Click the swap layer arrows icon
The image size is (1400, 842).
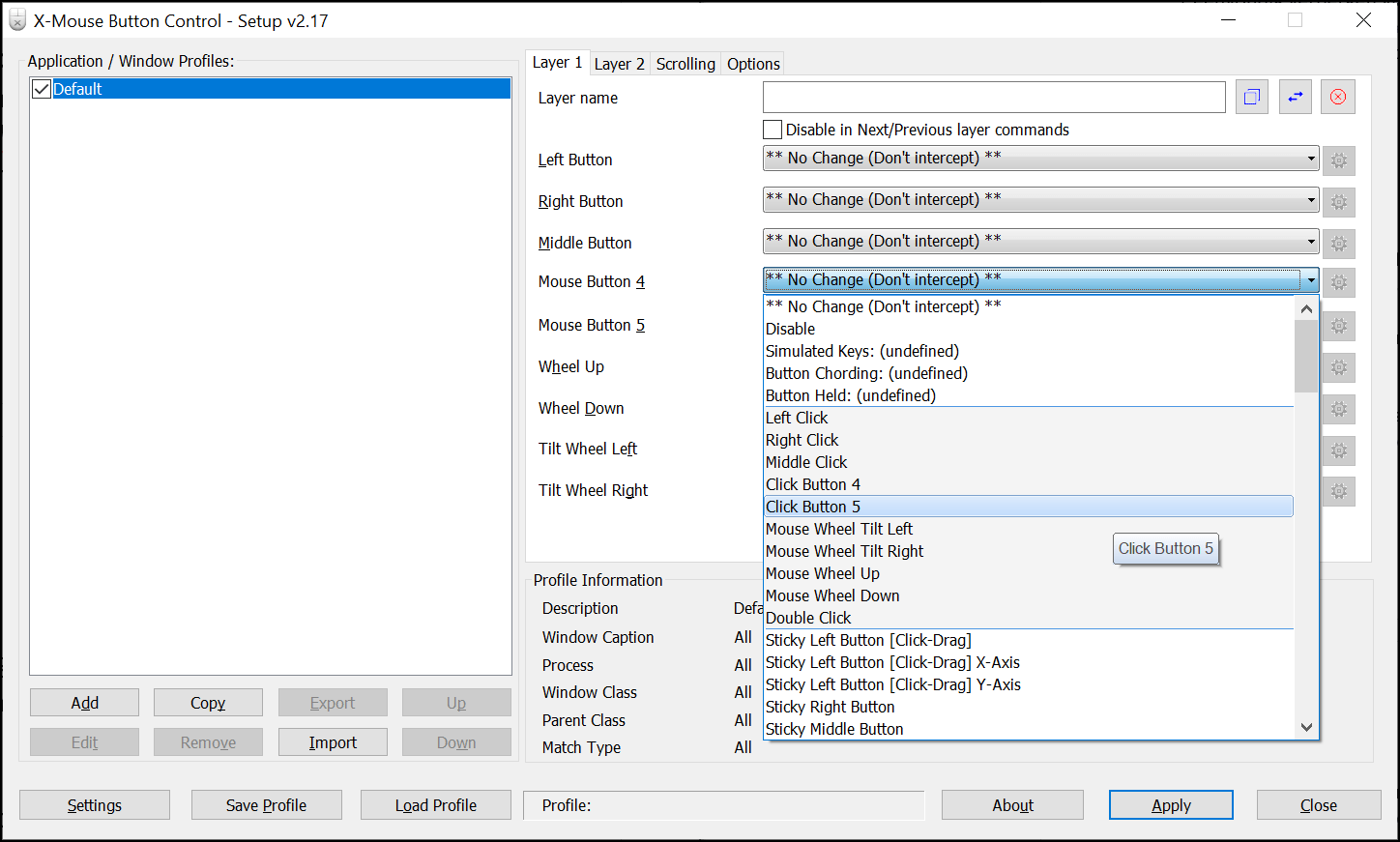[1296, 97]
